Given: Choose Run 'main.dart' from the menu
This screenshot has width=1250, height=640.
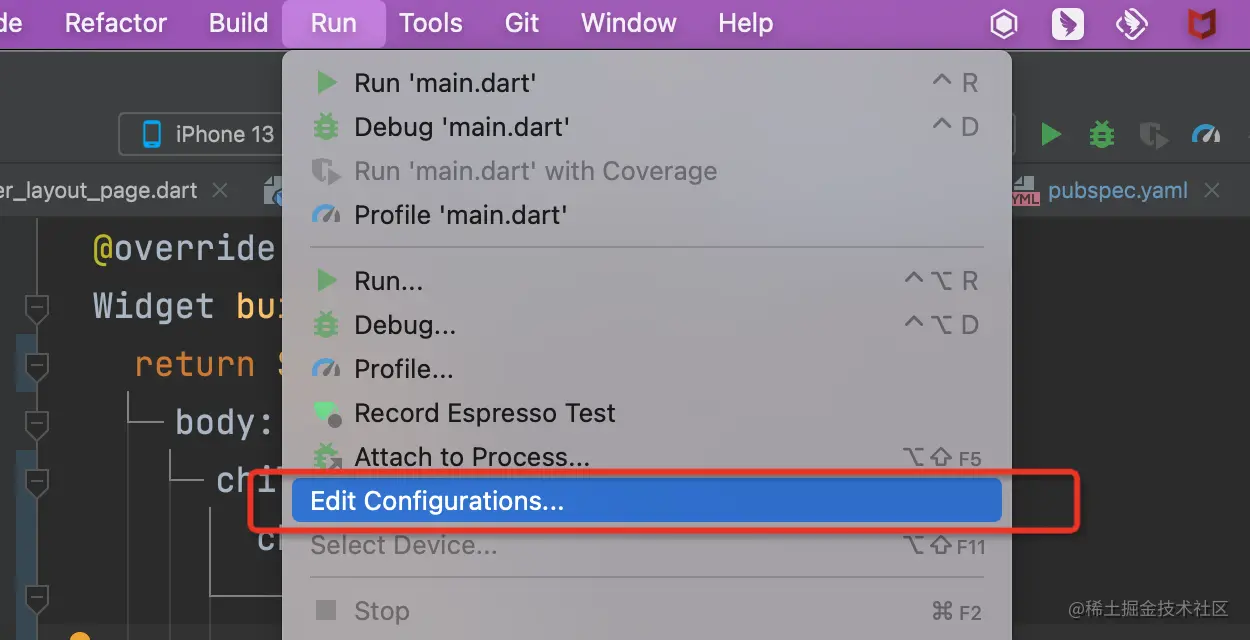Looking at the screenshot, I should pos(445,83).
